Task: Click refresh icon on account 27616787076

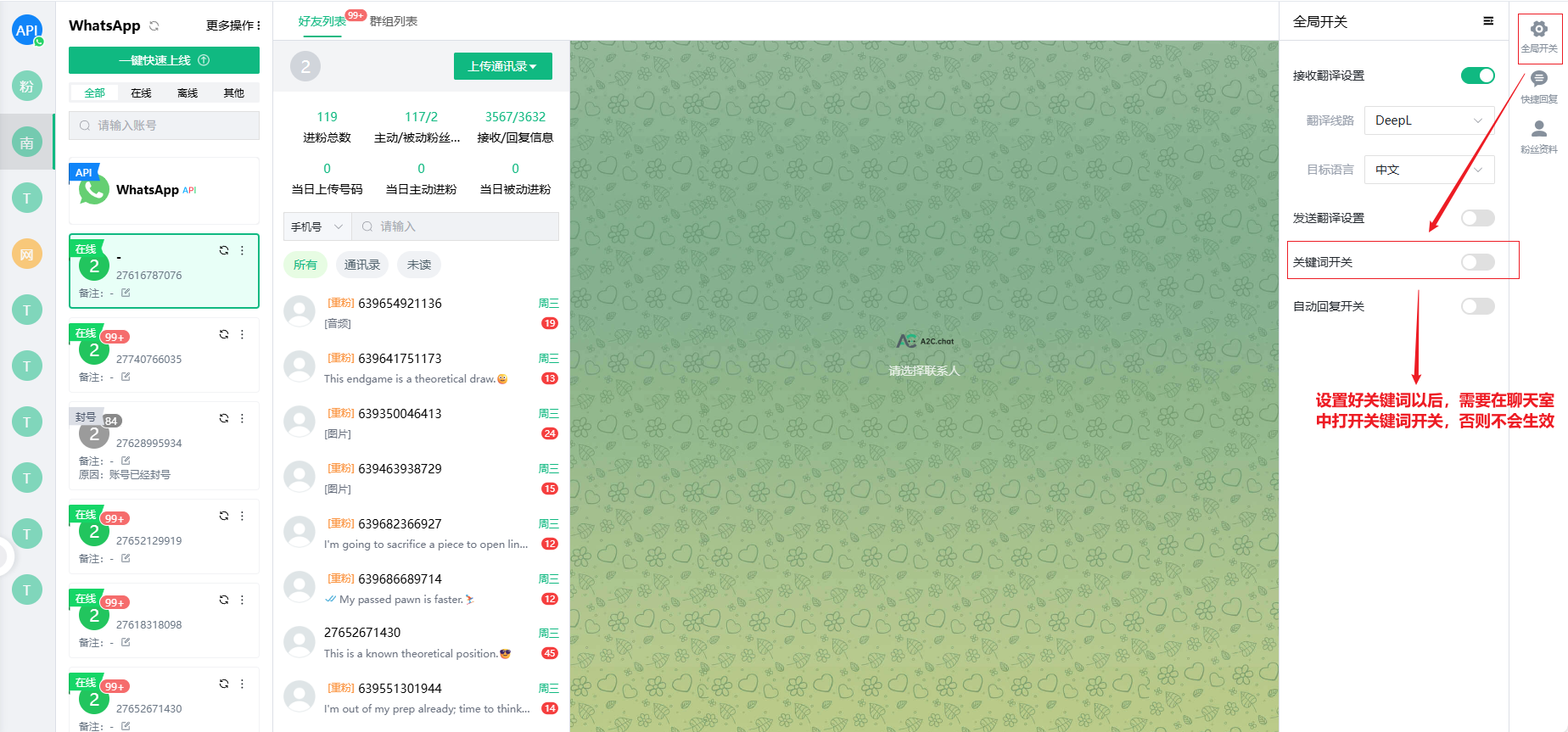Action: coord(224,250)
